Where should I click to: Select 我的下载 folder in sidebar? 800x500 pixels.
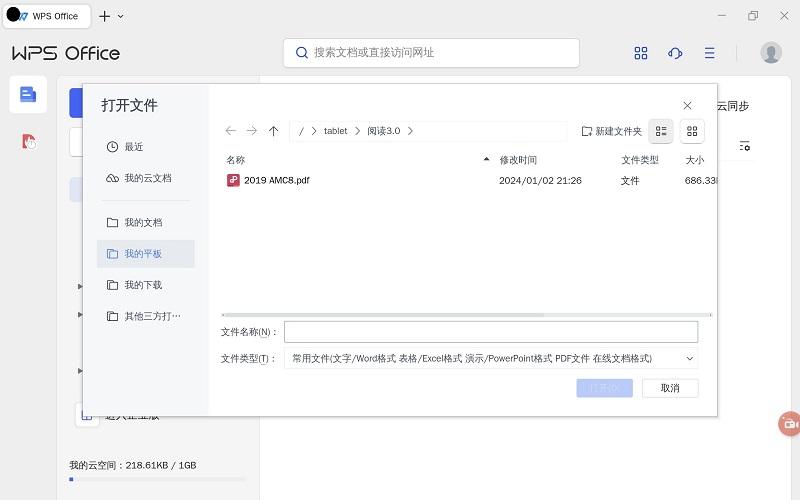click(x=142, y=285)
